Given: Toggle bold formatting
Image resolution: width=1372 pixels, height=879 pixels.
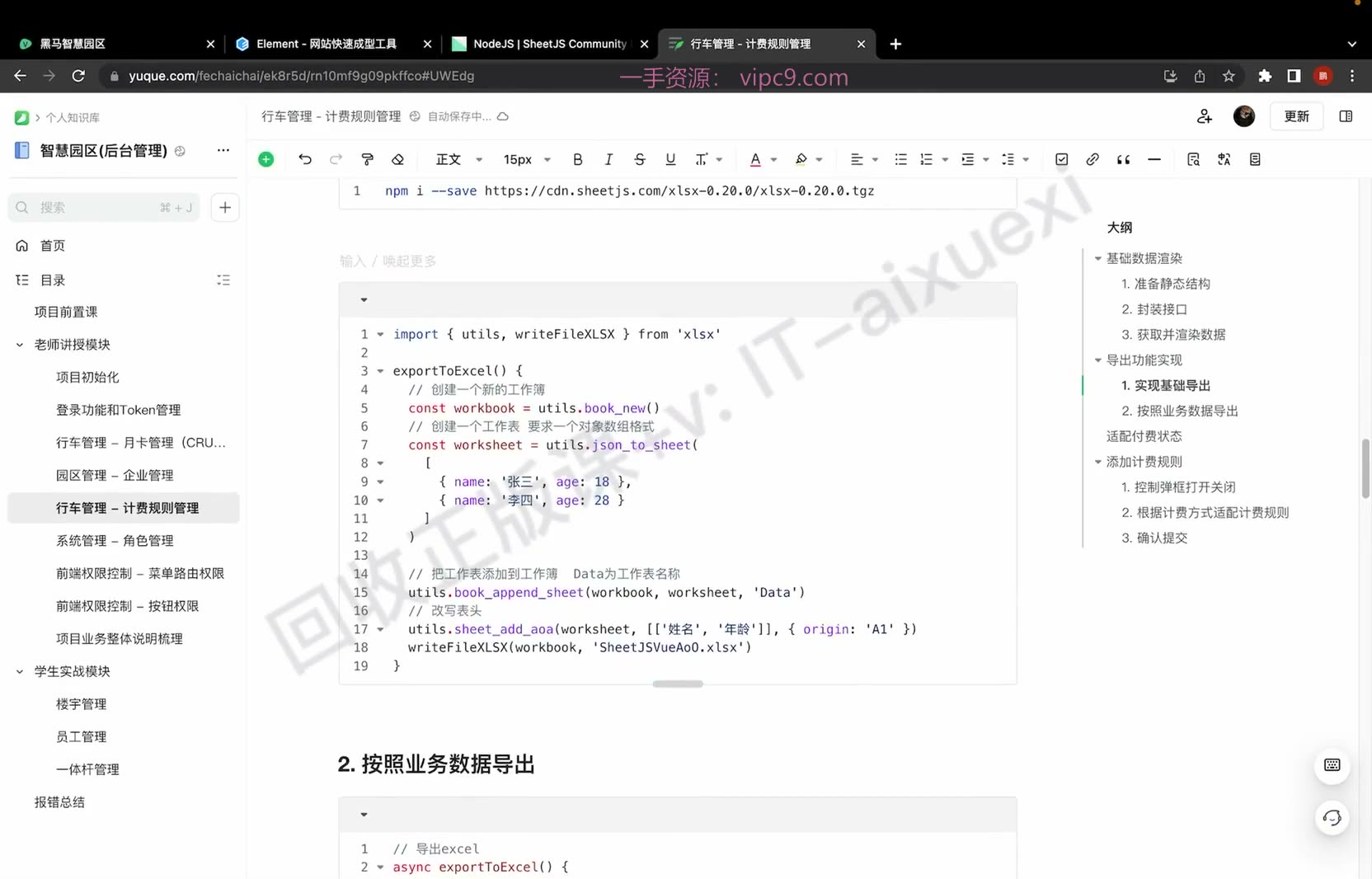Looking at the screenshot, I should (x=577, y=159).
